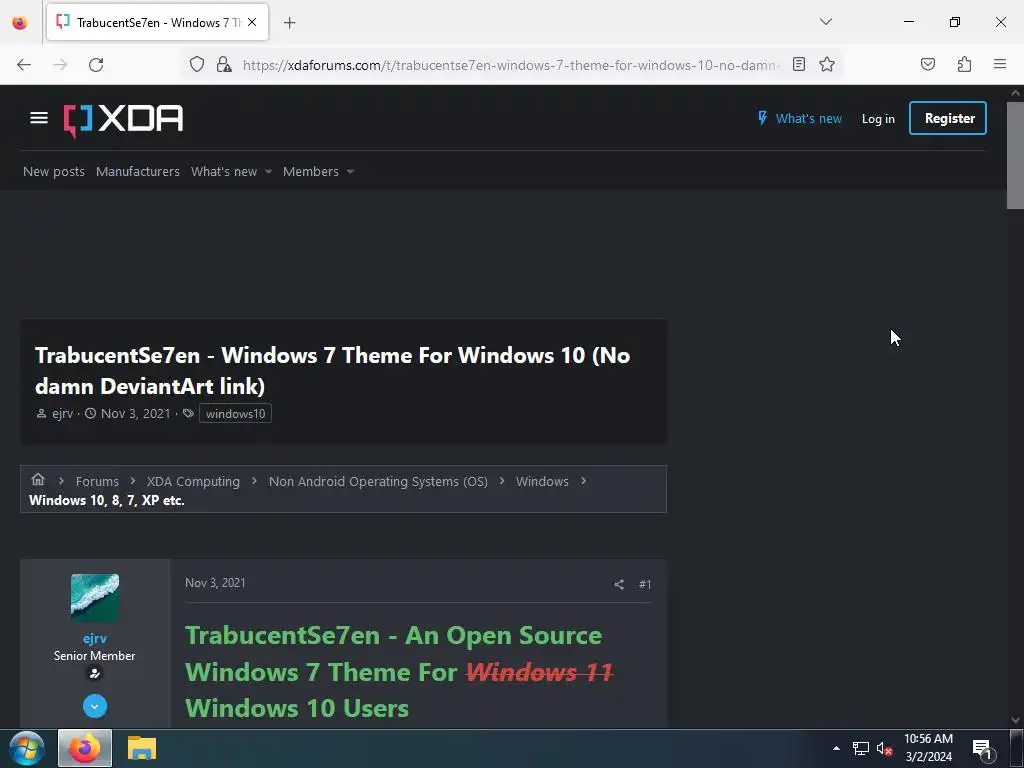
Task: Open the XDA Computing breadcrumb
Action: (x=193, y=481)
